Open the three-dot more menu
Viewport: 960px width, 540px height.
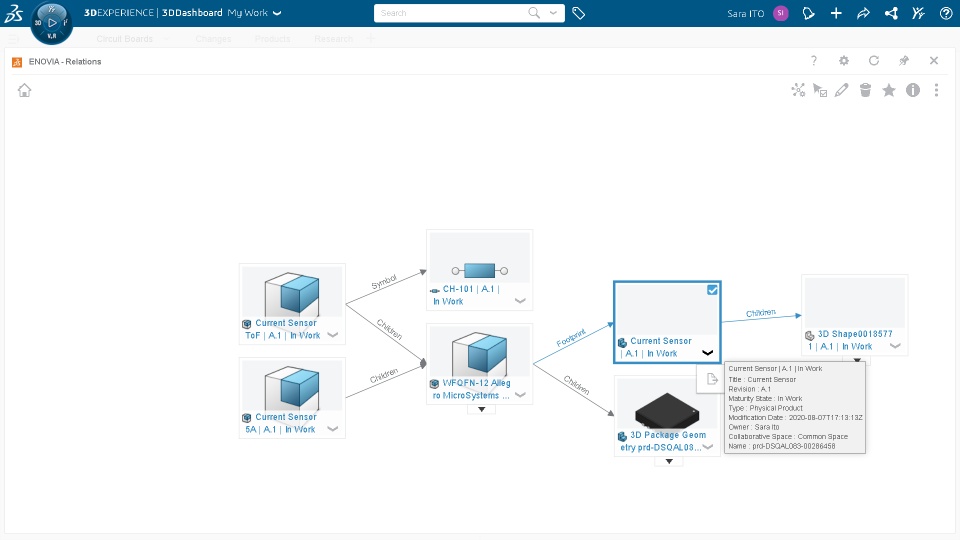[936, 90]
